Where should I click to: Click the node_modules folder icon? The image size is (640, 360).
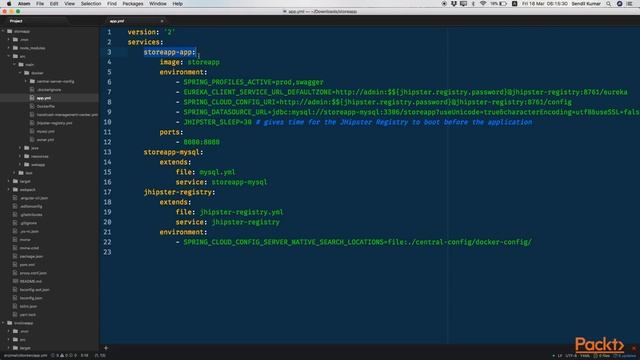(16, 48)
